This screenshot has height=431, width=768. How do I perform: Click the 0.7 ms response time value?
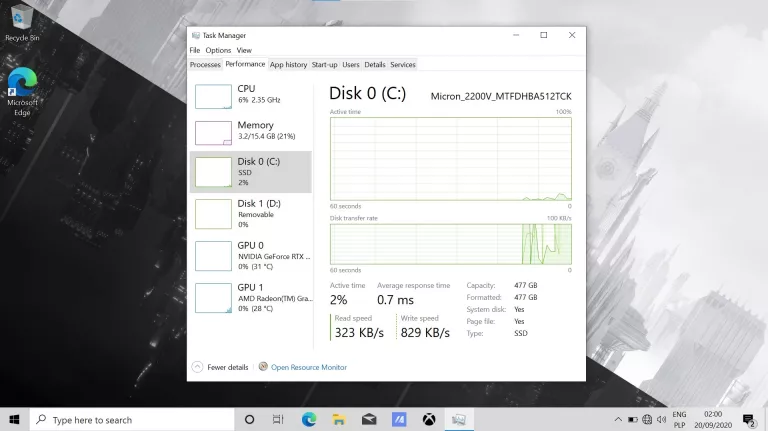[395, 300]
